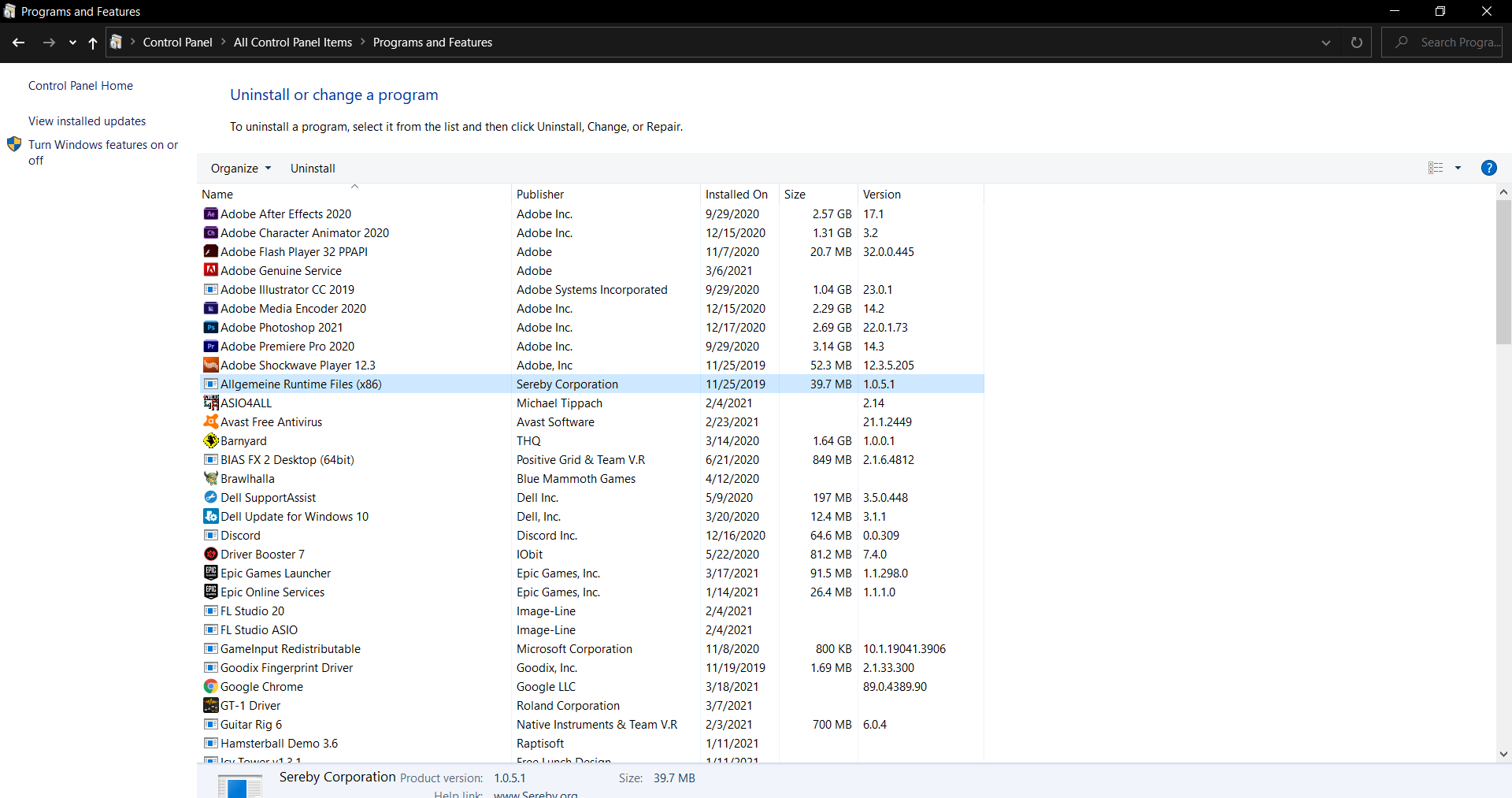Click the Roland Corporation publisher cell

point(568,706)
